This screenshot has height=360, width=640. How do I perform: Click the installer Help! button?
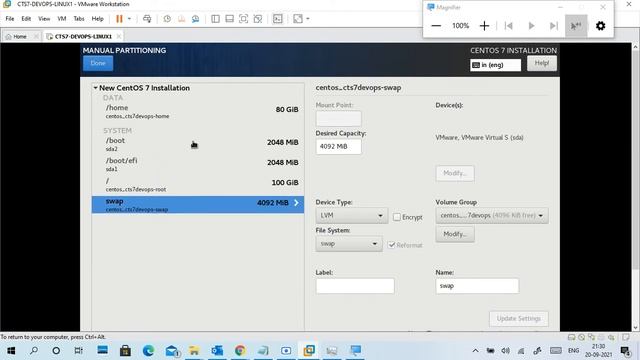tap(542, 63)
